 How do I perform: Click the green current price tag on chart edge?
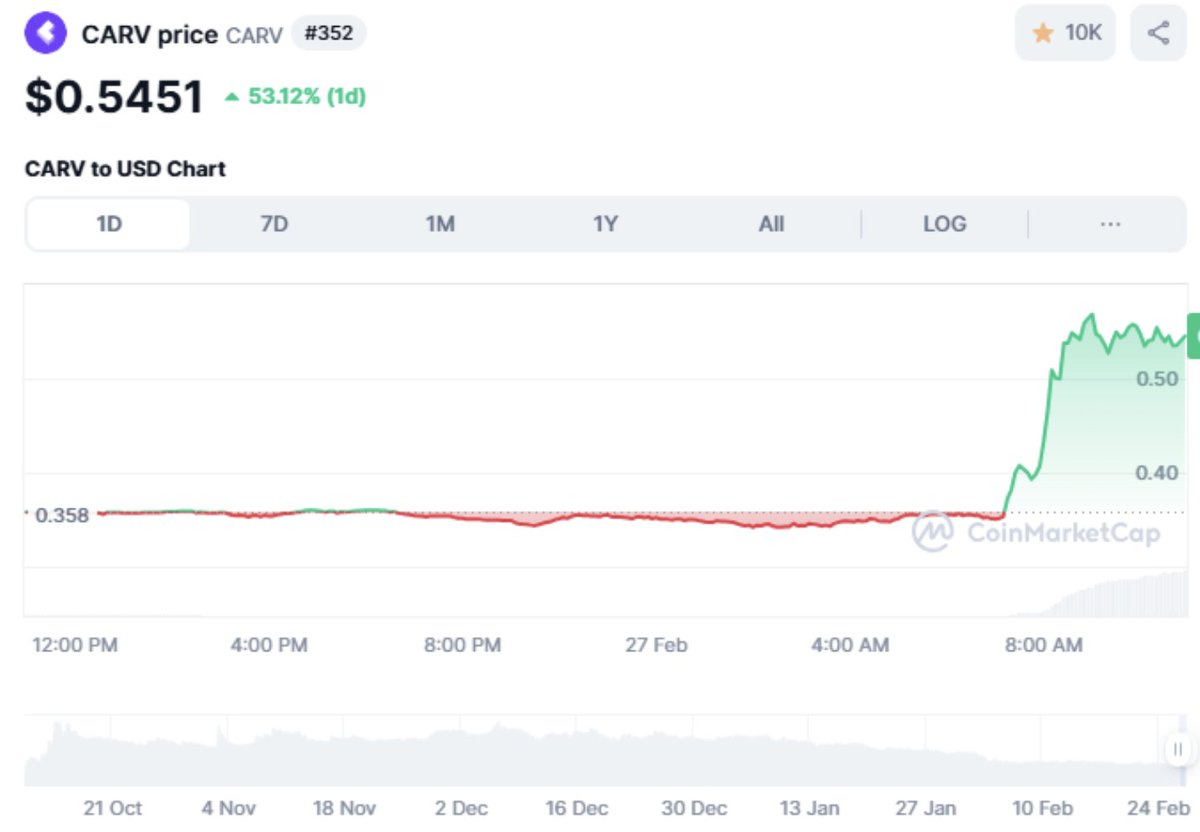click(x=1194, y=336)
